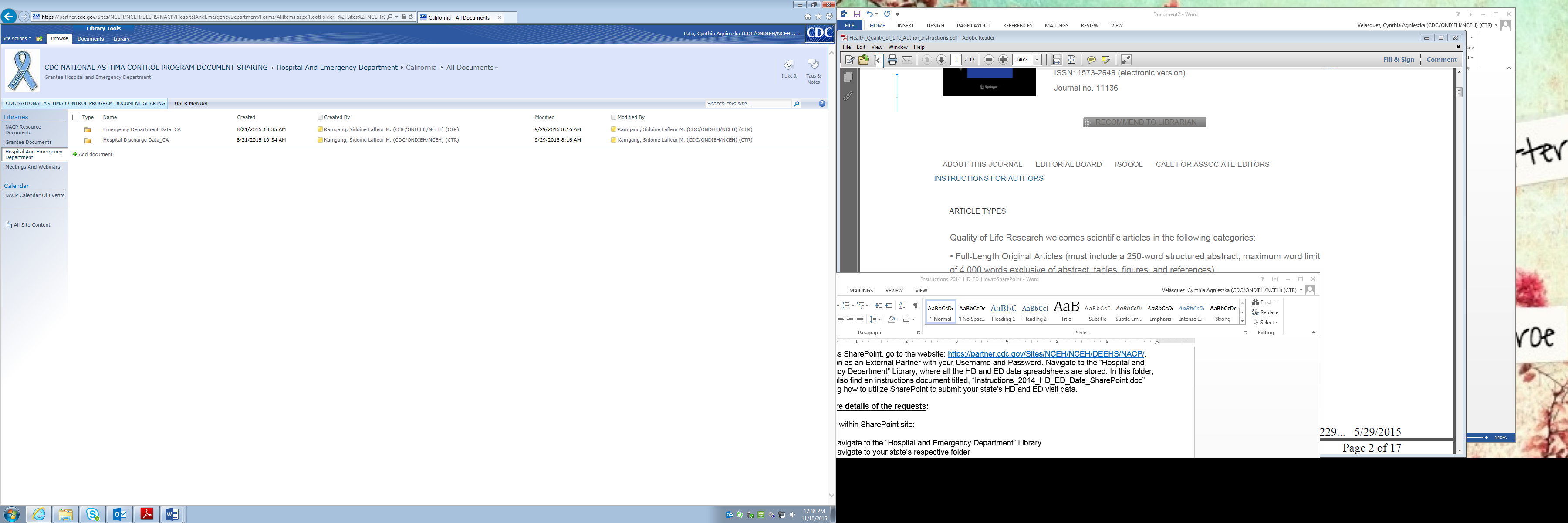Toggle the Created By column checkbox
The image size is (1568, 523).
point(320,118)
